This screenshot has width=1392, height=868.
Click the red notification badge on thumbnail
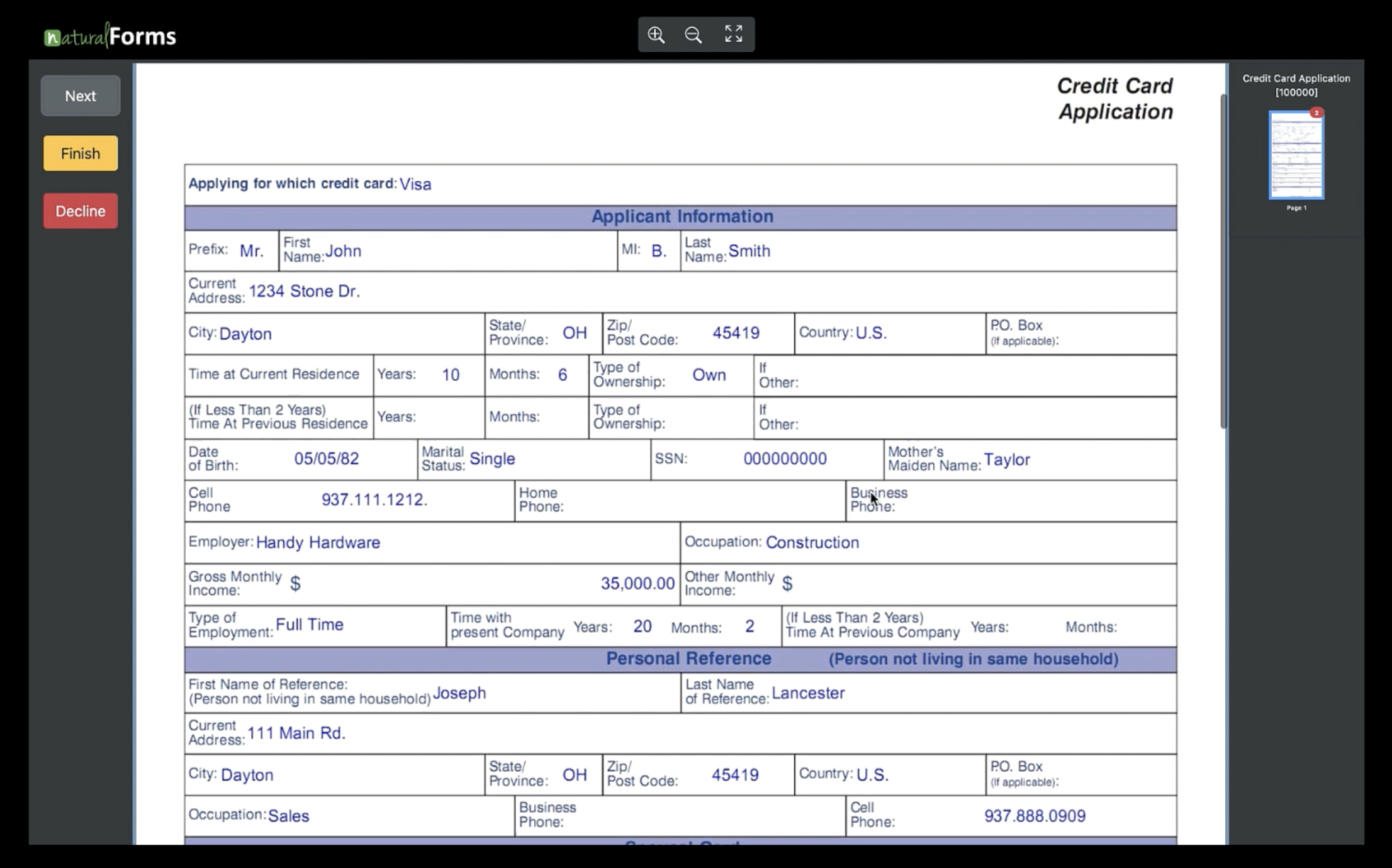tap(1316, 113)
